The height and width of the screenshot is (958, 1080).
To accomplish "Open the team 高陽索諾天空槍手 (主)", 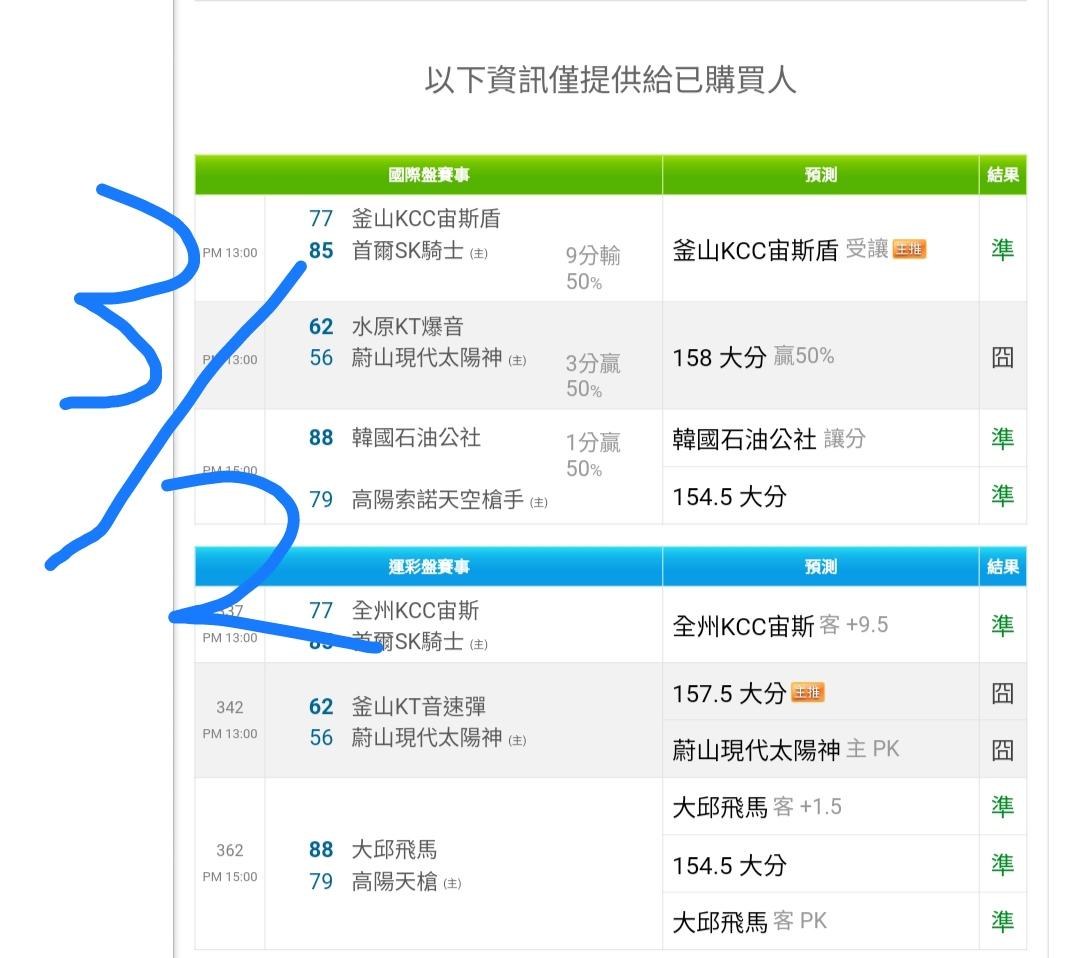I will click(x=450, y=499).
